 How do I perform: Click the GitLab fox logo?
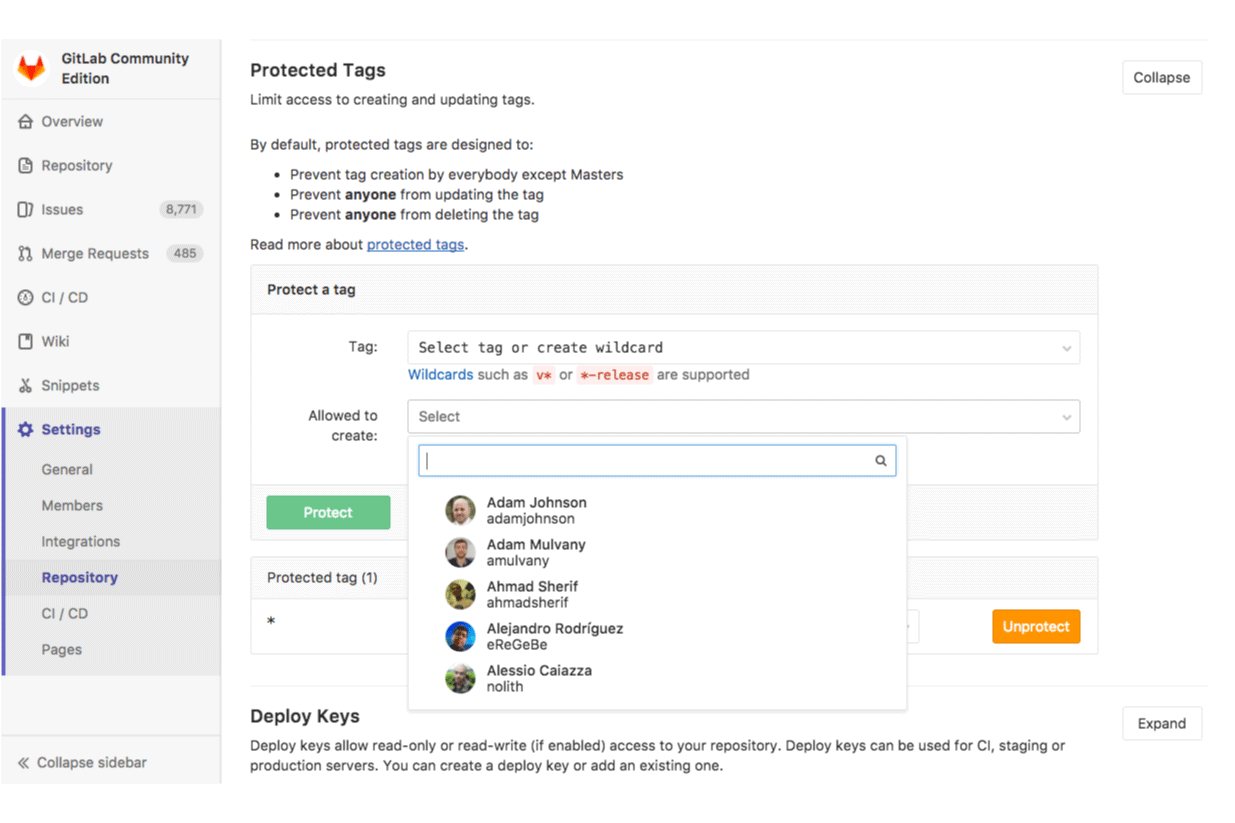[32, 68]
